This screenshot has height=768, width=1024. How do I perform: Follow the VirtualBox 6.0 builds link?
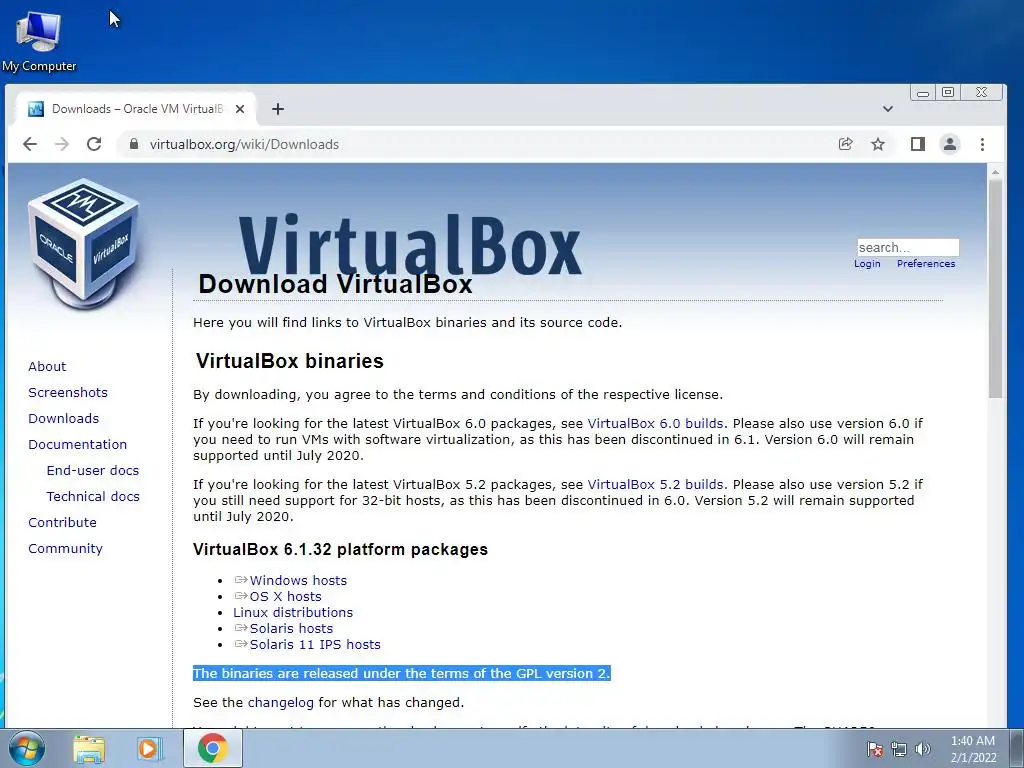coord(655,423)
